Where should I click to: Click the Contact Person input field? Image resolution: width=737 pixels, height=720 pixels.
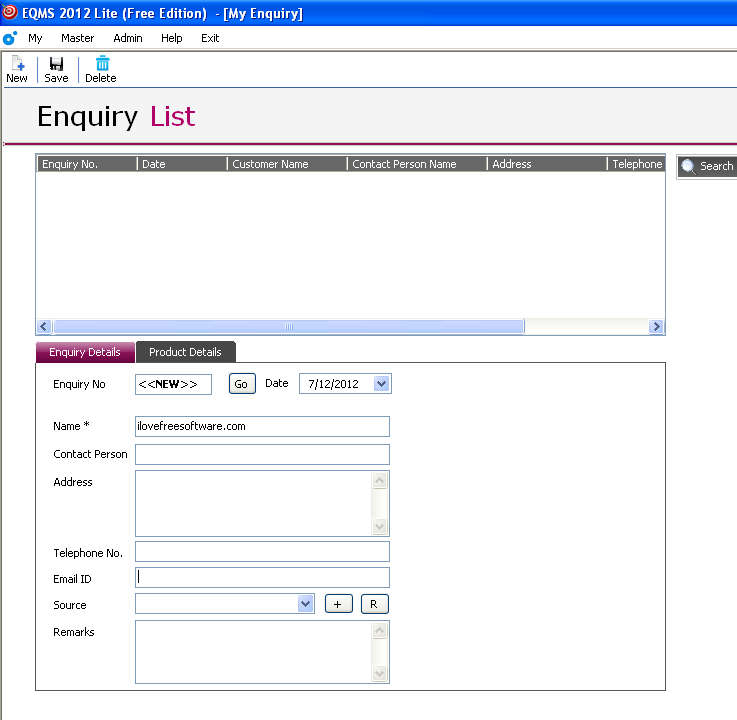[262, 454]
